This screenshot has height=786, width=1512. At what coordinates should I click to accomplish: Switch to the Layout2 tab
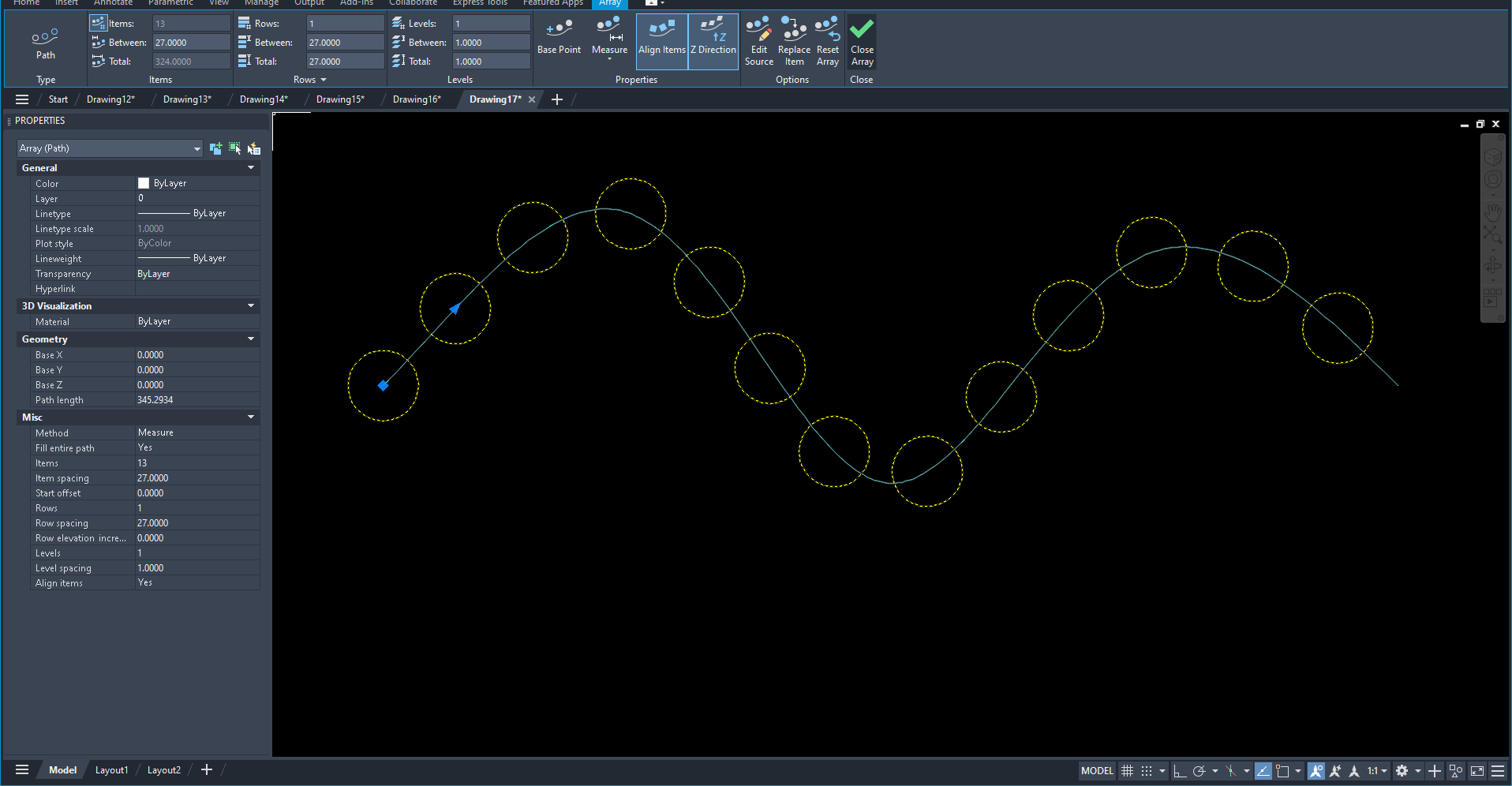(164, 770)
